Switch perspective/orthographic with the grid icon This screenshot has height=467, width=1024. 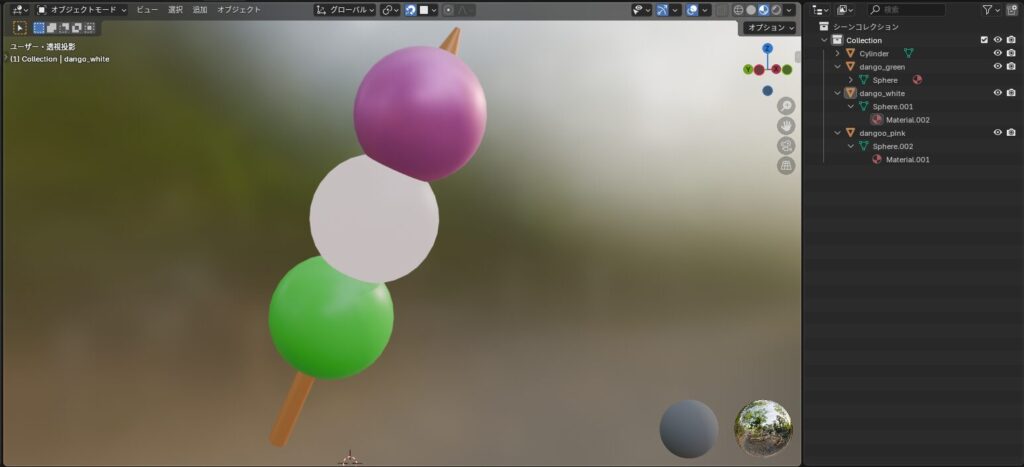click(786, 165)
